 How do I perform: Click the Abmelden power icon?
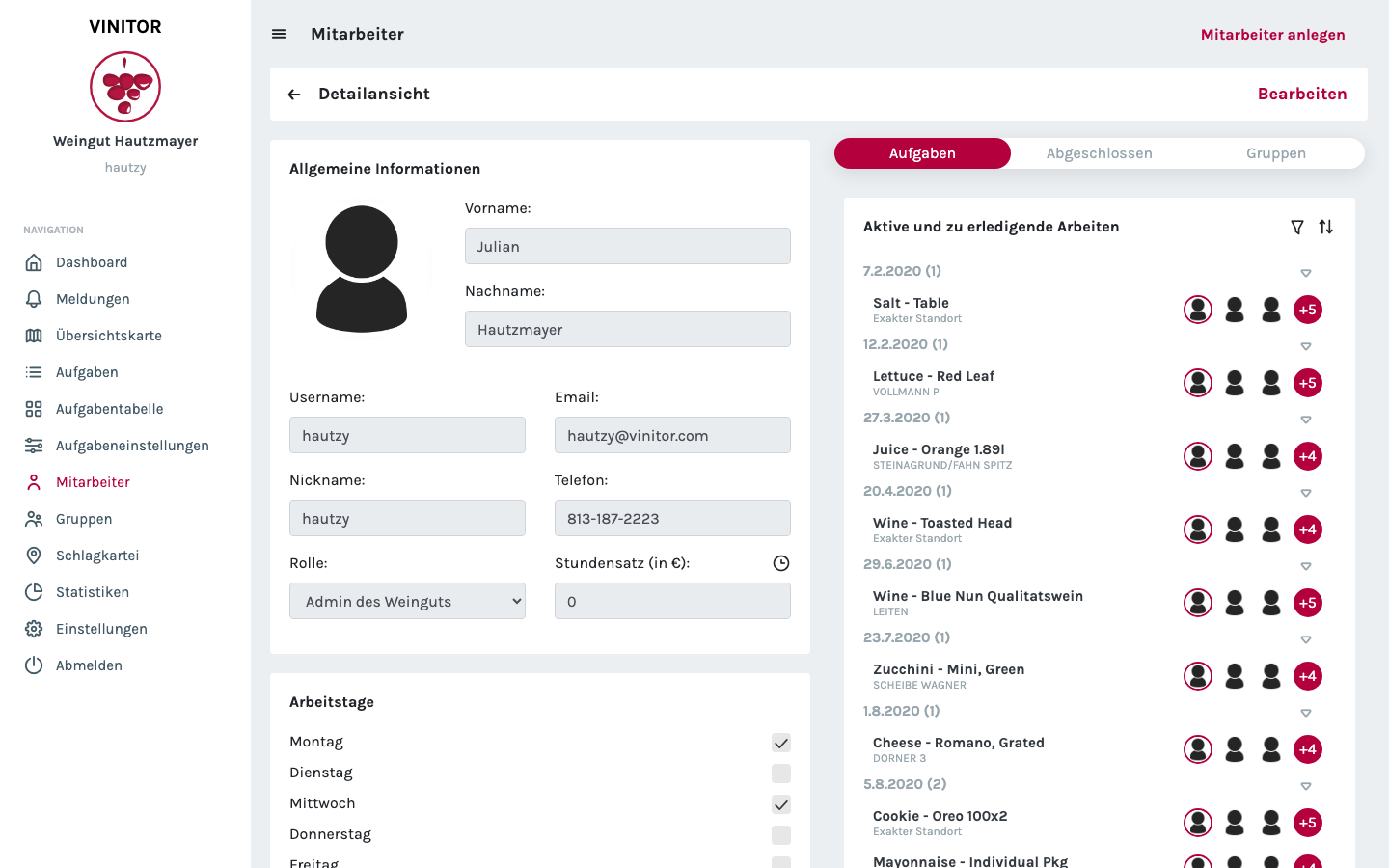pyautogui.click(x=34, y=665)
